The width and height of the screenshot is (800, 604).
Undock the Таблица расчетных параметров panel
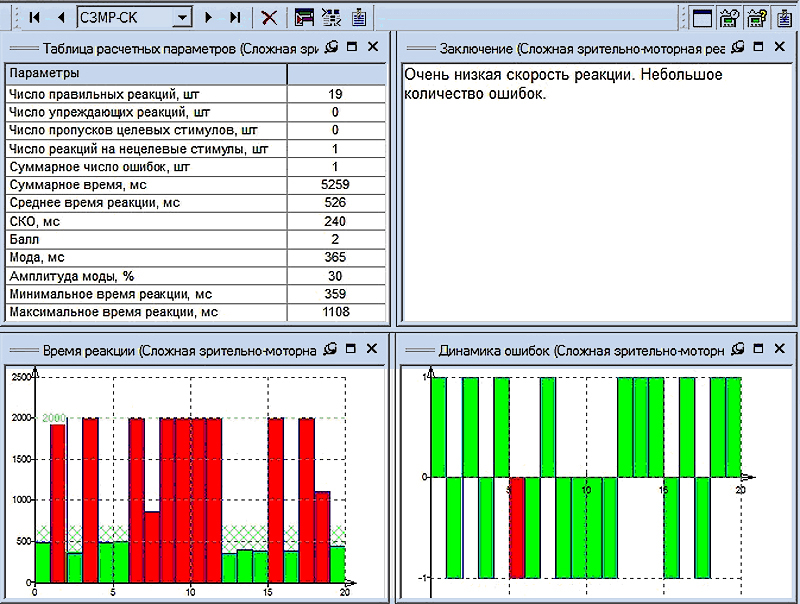coord(333,47)
